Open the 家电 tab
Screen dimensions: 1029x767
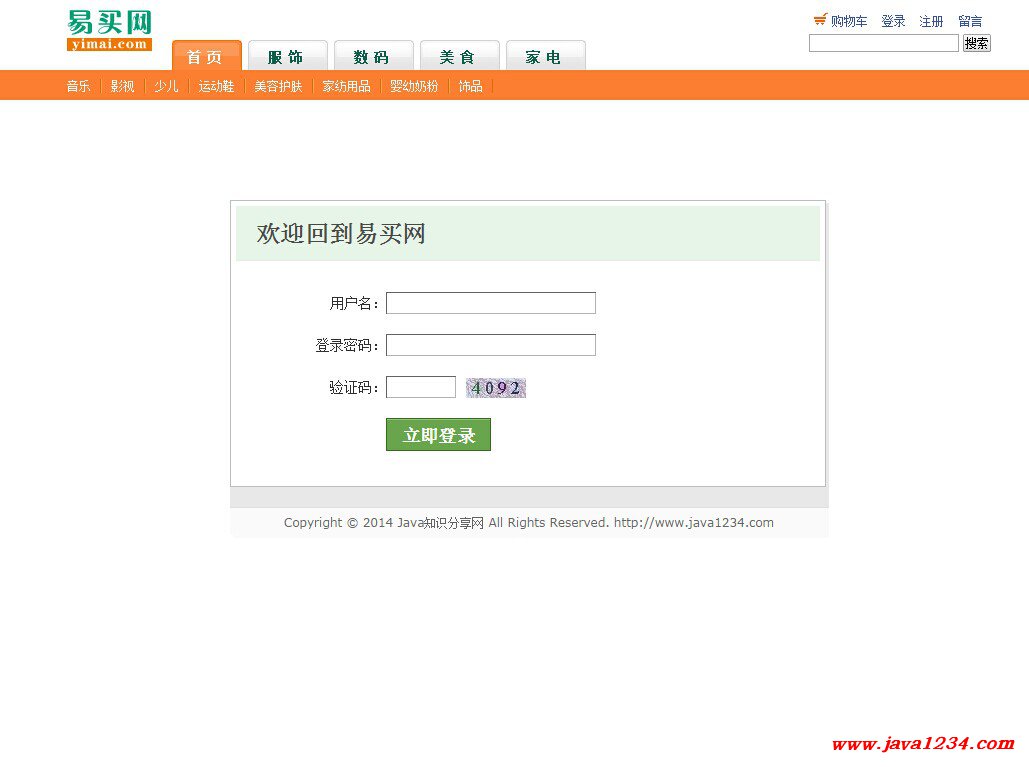[x=545, y=57]
